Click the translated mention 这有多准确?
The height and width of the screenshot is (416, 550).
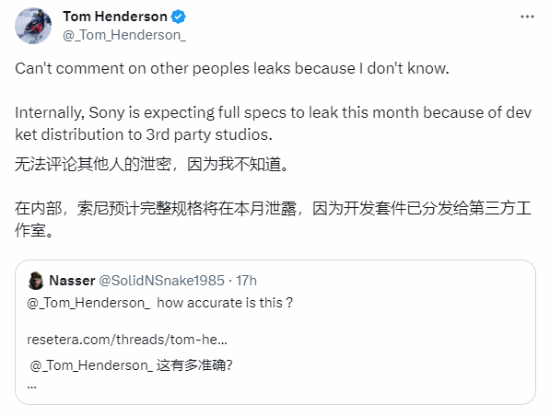(194, 365)
